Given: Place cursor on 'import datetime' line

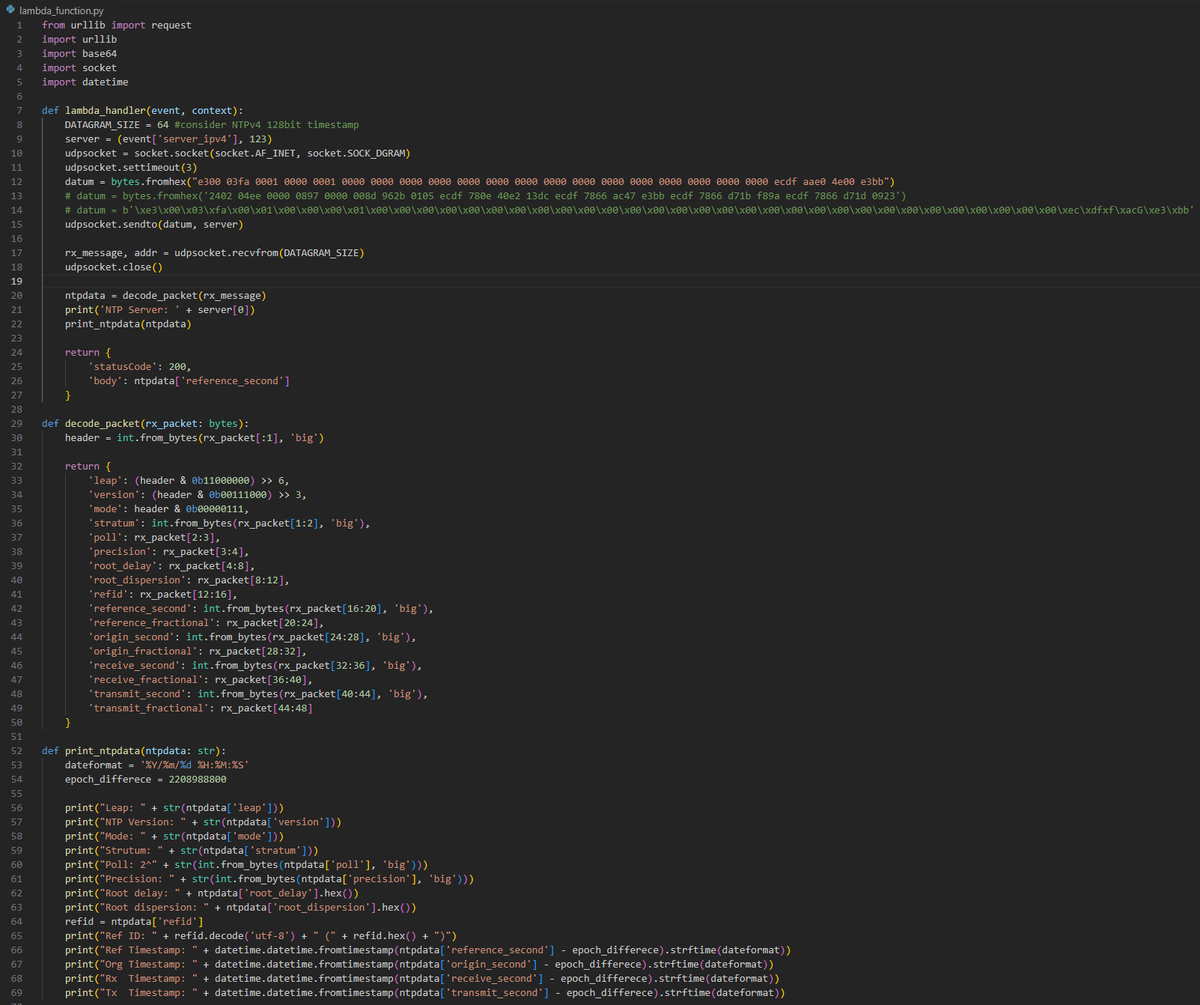Looking at the screenshot, I should (x=85, y=82).
